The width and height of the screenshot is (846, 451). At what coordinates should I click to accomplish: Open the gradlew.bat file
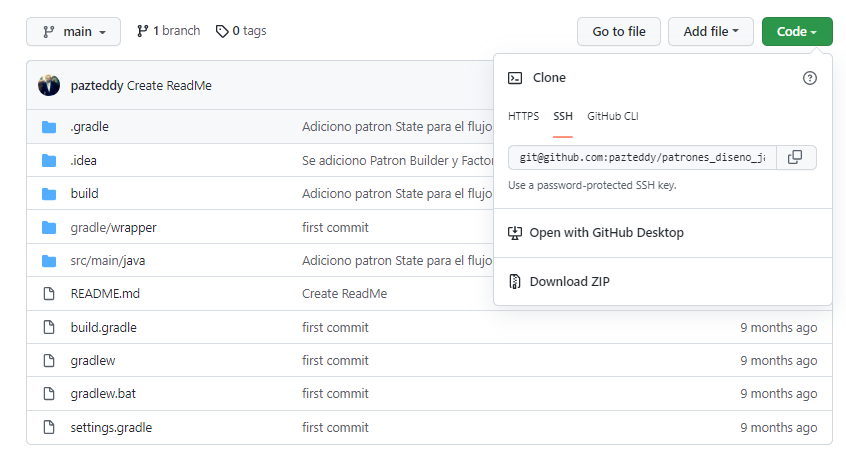tap(103, 394)
